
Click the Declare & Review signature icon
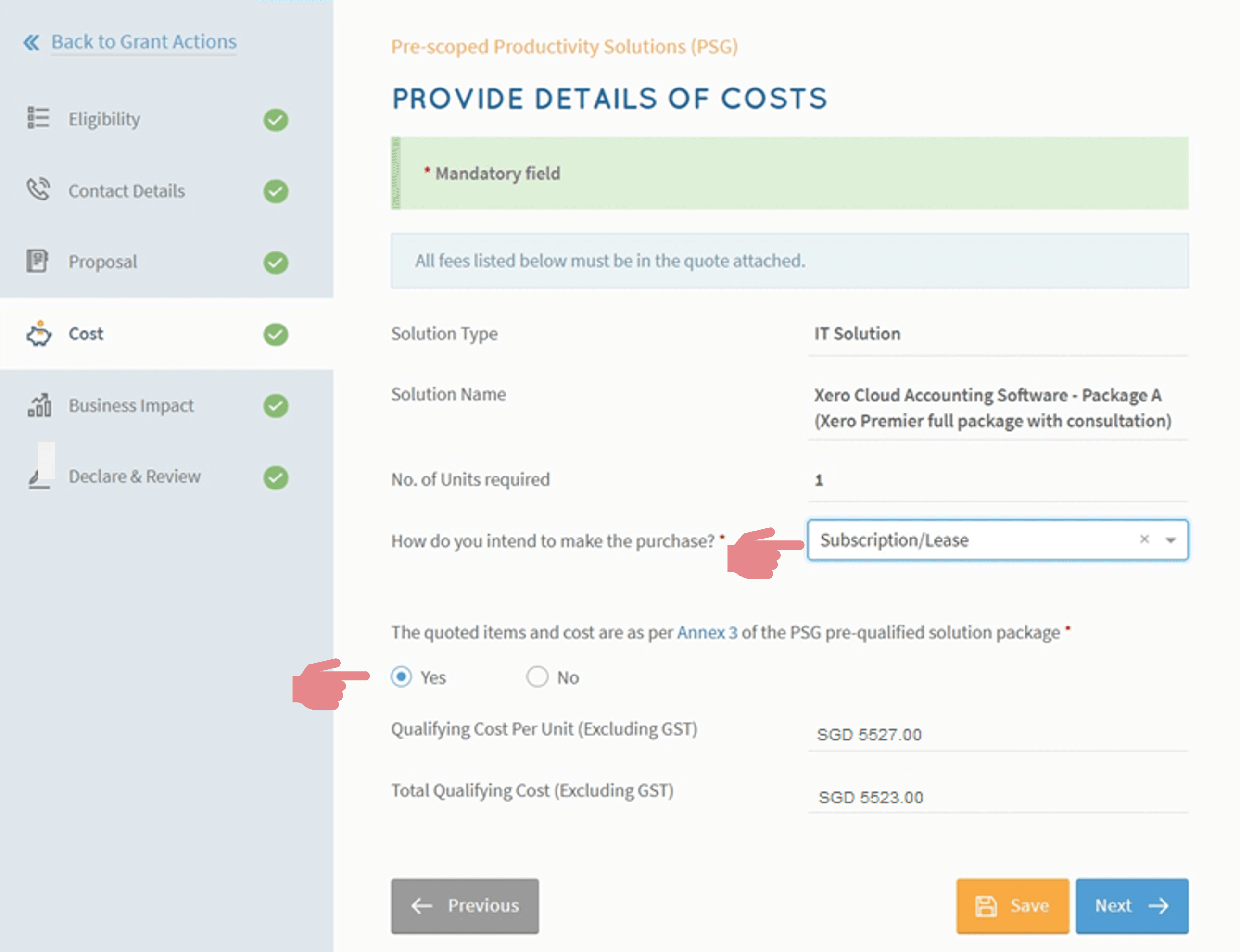39,479
